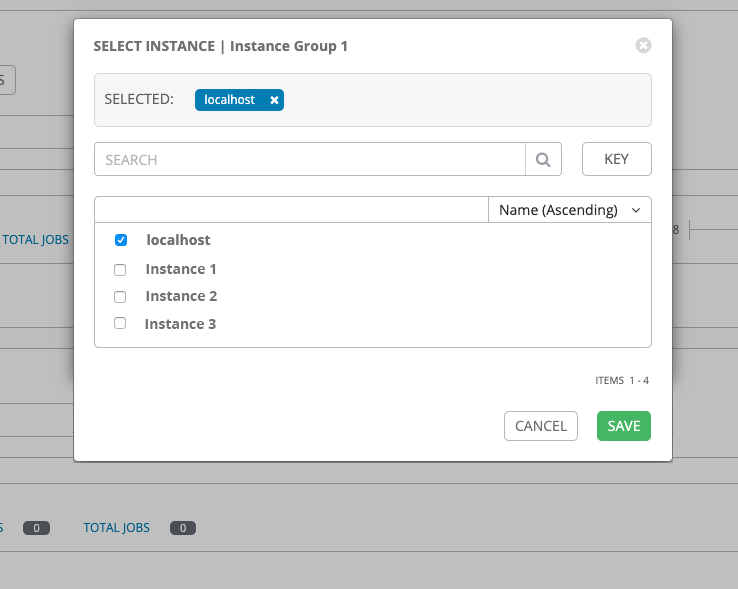The width and height of the screenshot is (738, 589).
Task: Select the localhost row name
Action: (178, 240)
